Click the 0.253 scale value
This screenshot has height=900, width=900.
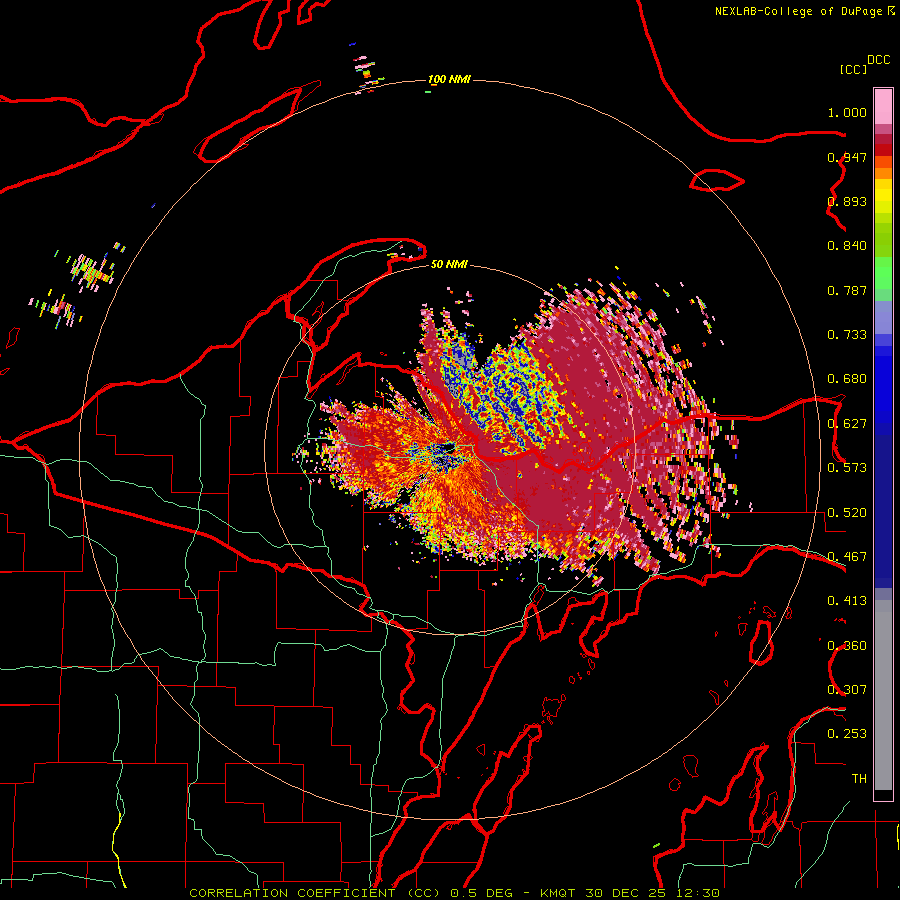point(847,734)
